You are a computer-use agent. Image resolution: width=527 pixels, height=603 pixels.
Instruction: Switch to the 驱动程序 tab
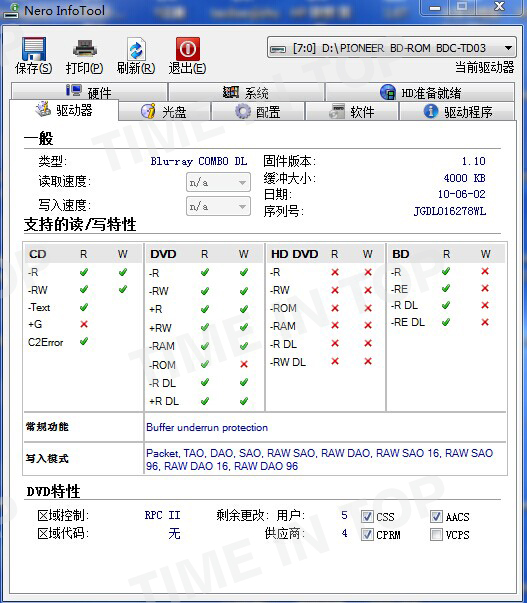pos(457,112)
